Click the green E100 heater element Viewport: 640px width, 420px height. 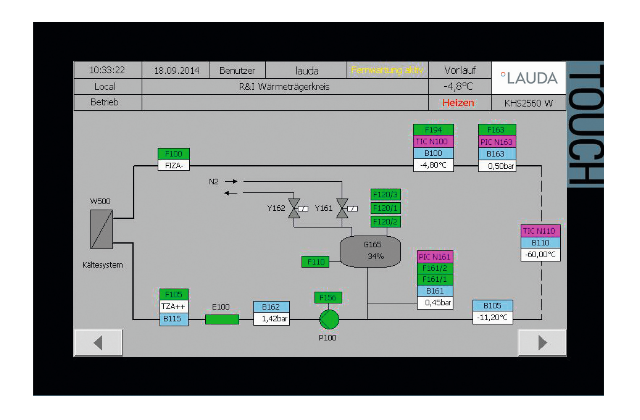pyautogui.click(x=222, y=319)
